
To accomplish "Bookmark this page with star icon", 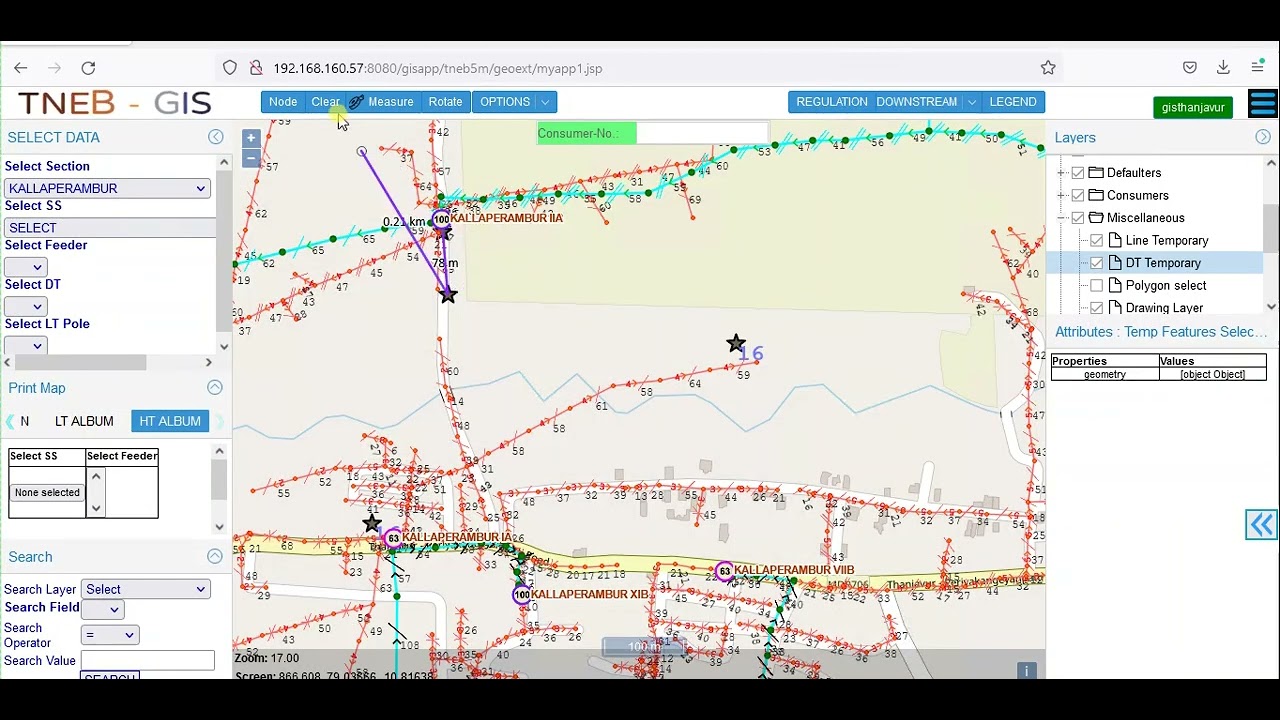I will coord(1048,68).
